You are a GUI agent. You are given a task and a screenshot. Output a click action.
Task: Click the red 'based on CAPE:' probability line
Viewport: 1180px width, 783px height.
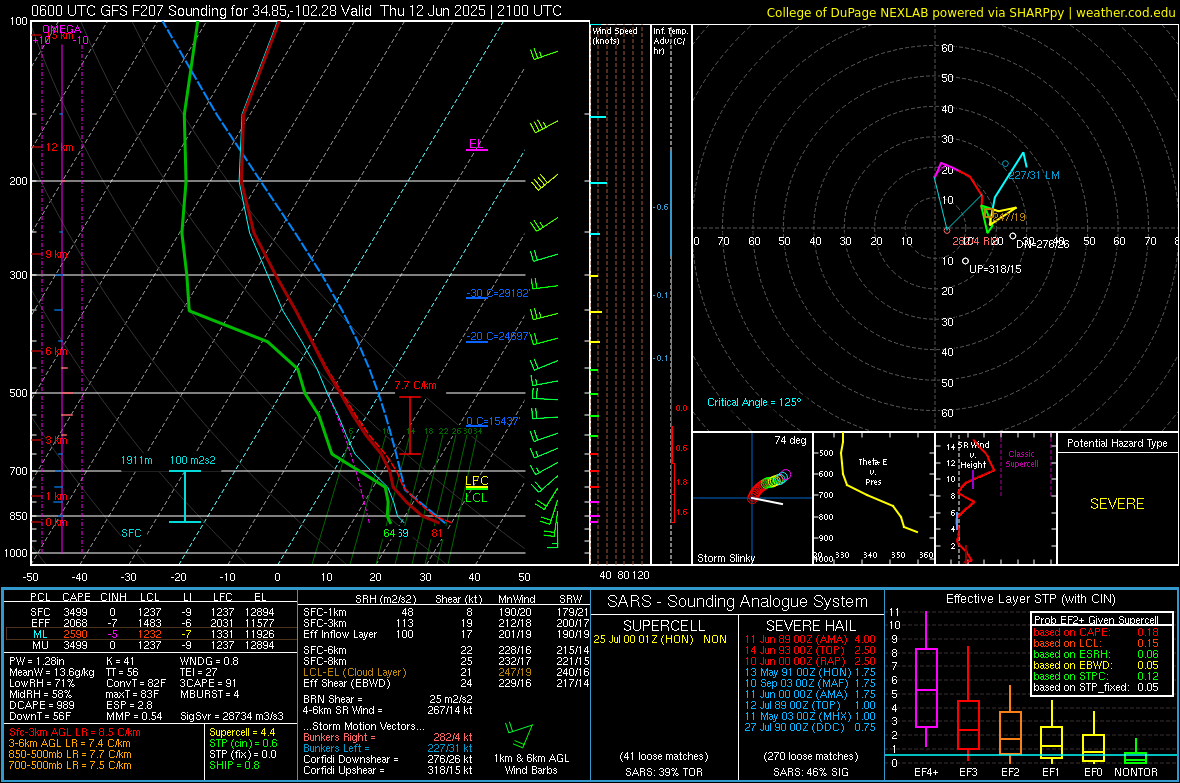1096,632
